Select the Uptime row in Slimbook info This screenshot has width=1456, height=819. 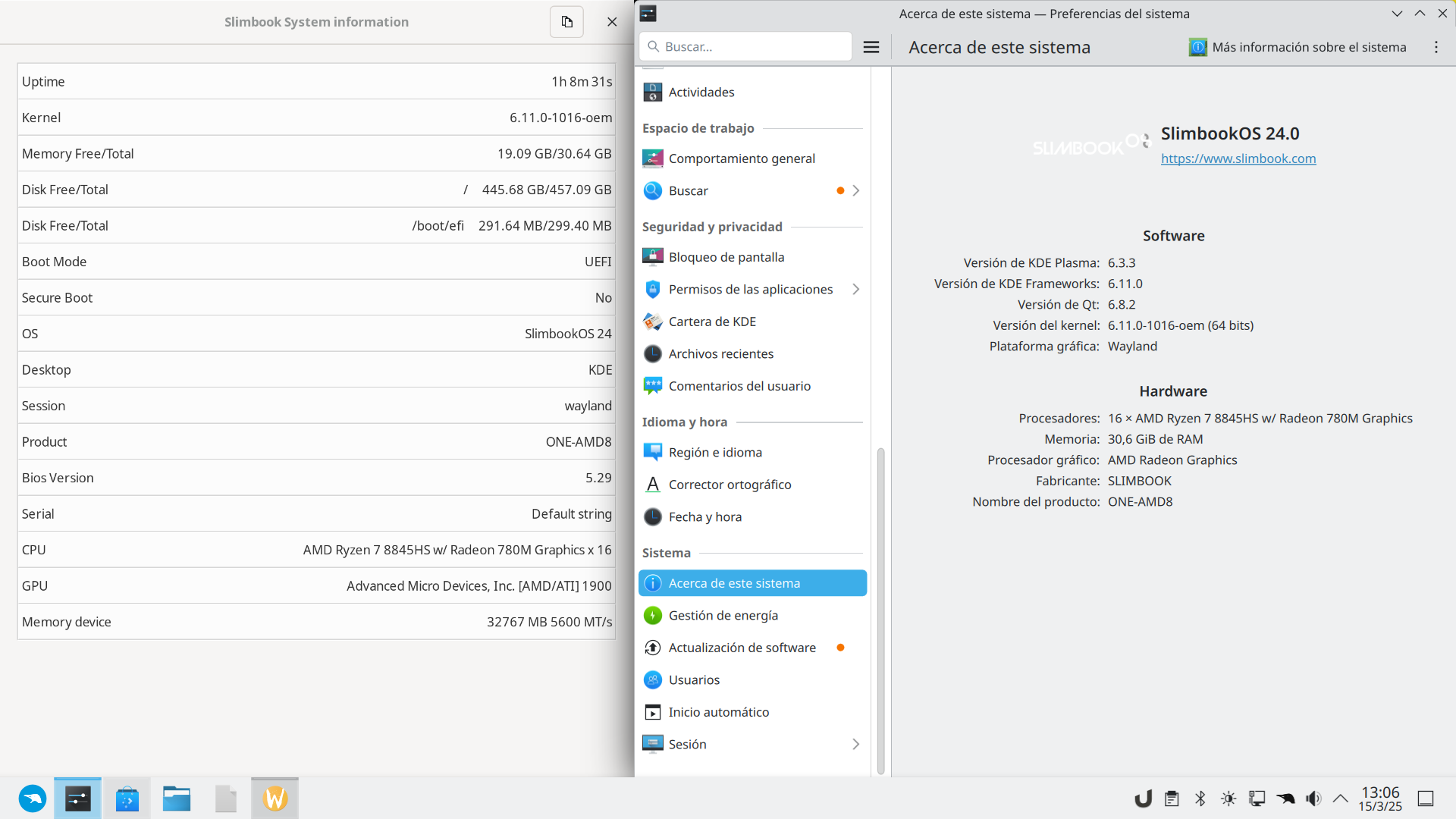316,82
